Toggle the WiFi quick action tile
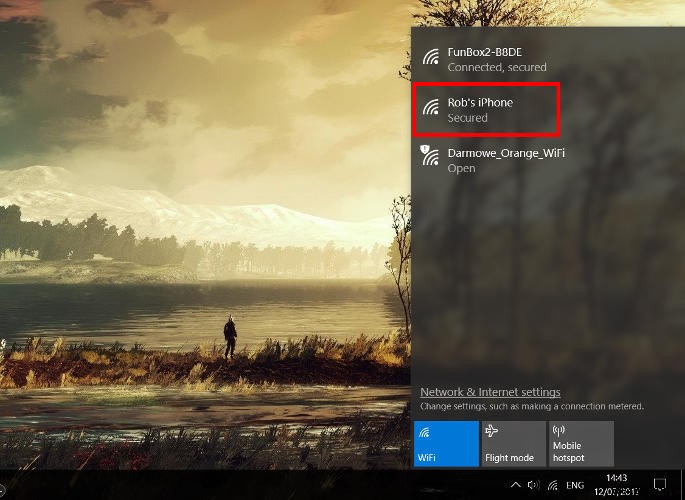This screenshot has width=685, height=500. pyautogui.click(x=446, y=444)
